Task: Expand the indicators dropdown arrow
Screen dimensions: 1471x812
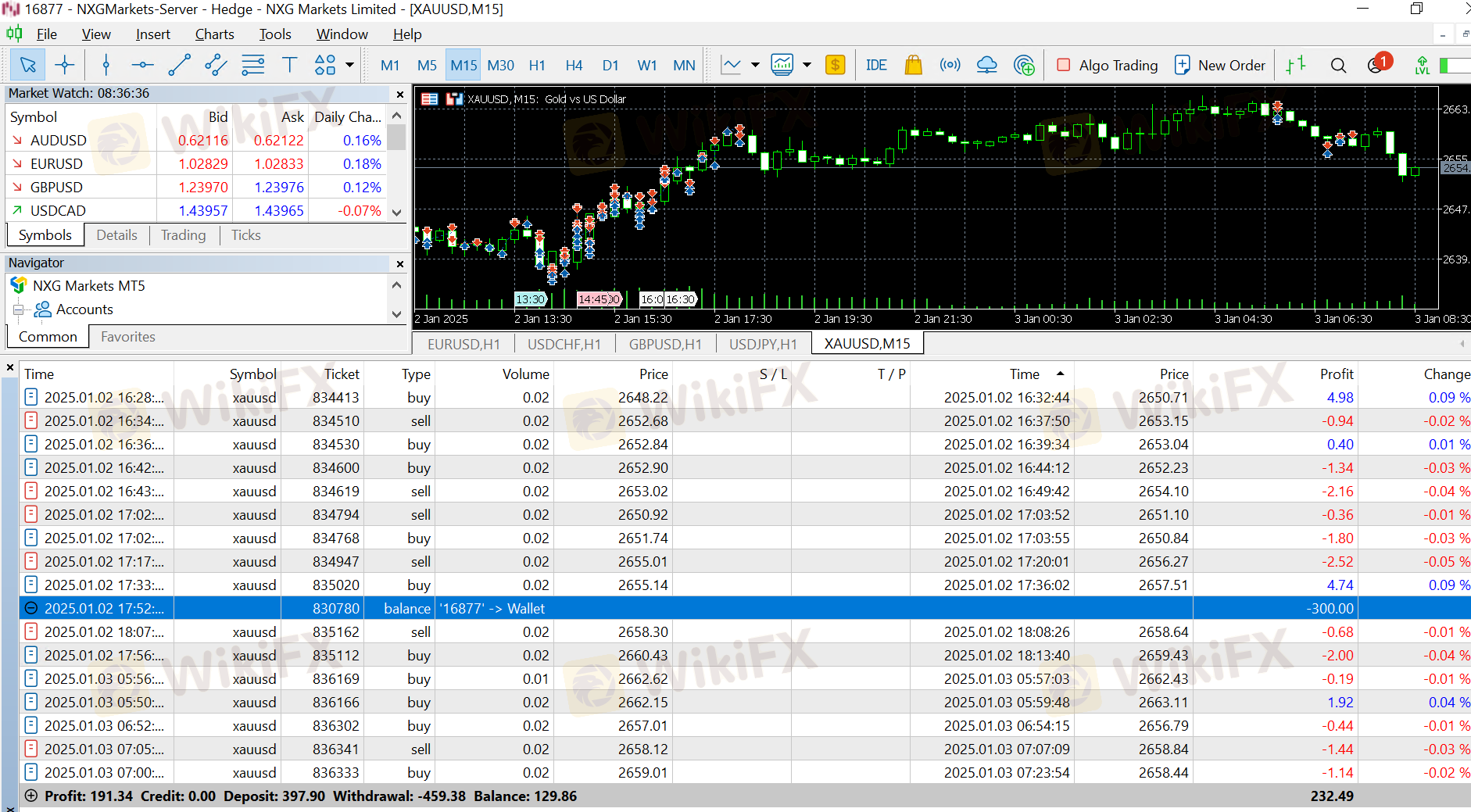Action: 807,65
